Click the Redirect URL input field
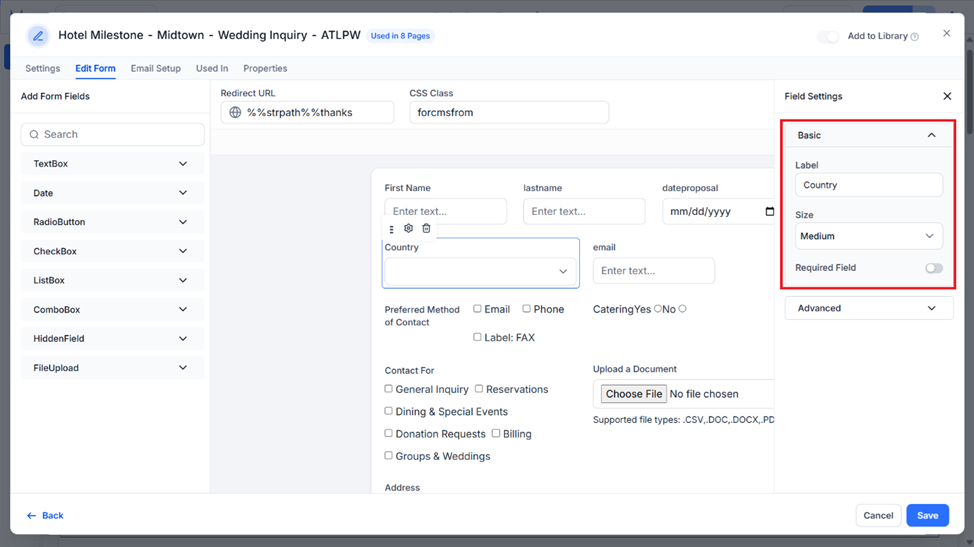The width and height of the screenshot is (974, 547). pos(307,112)
